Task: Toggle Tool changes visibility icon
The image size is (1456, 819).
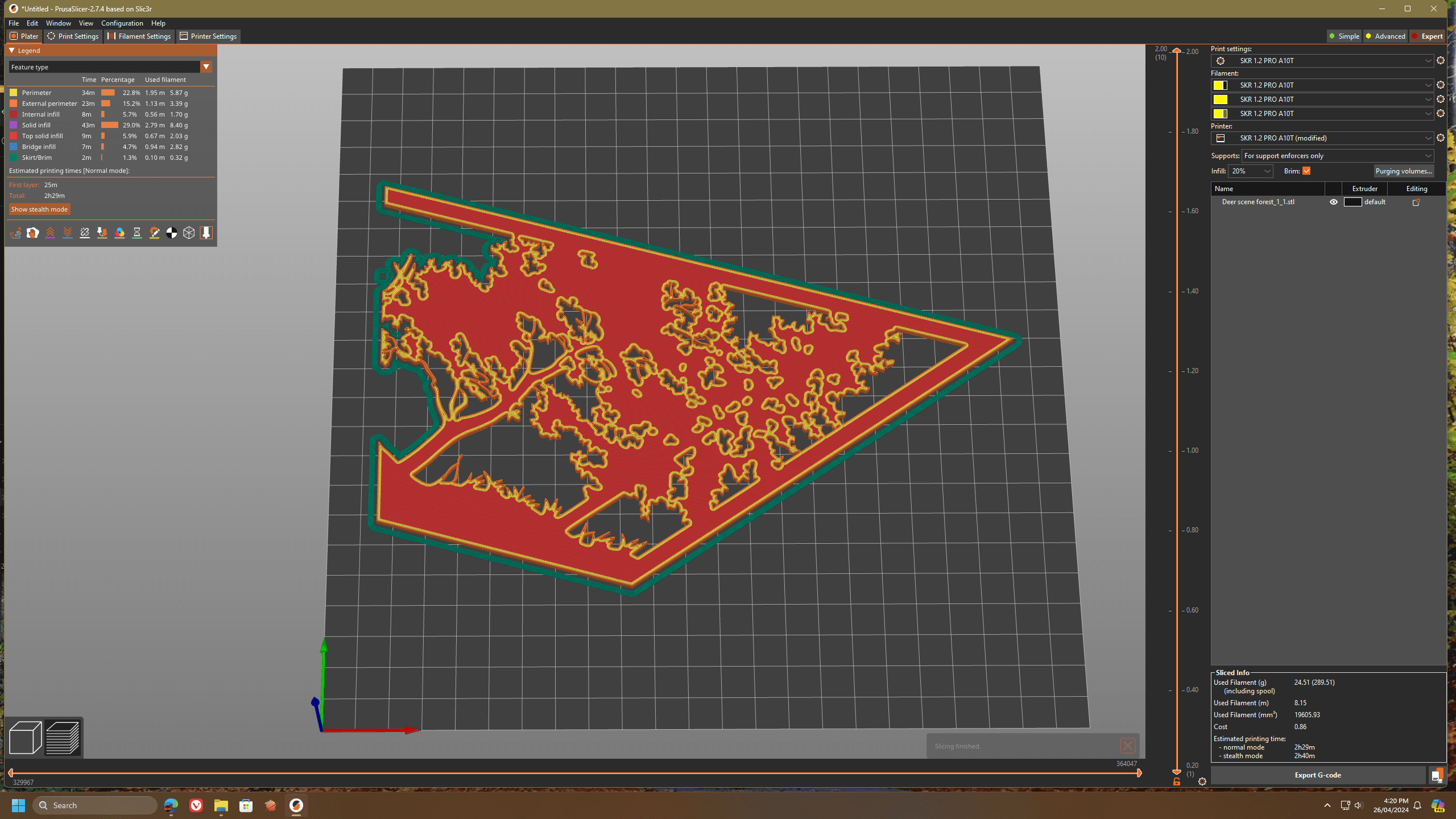Action: (x=102, y=233)
